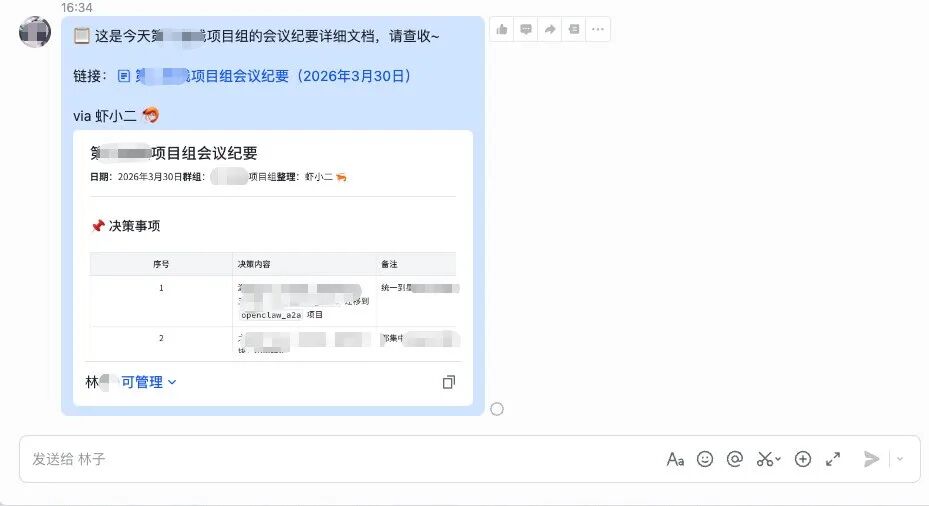Click the circle select marker beside the message

tap(497, 409)
